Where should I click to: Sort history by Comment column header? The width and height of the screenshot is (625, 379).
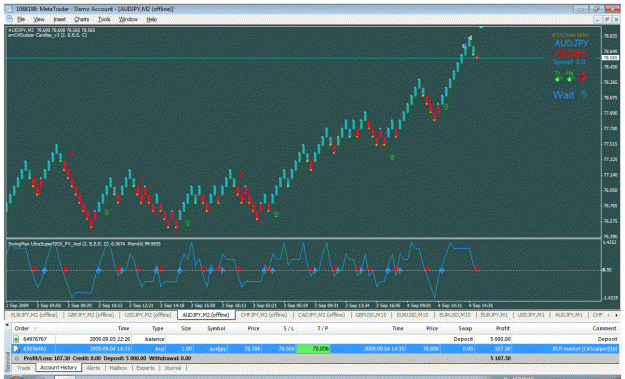[604, 328]
